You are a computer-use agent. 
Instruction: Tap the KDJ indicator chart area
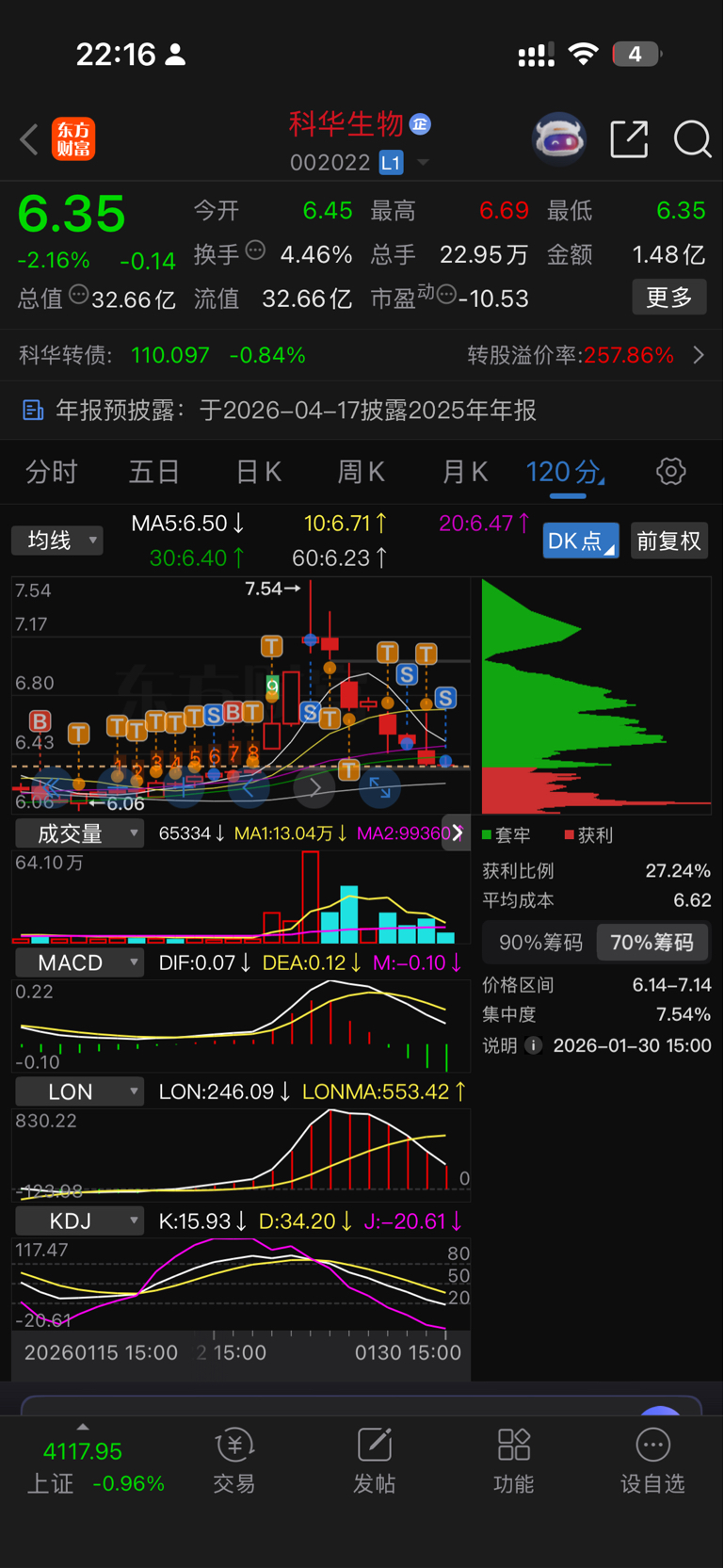[x=241, y=1285]
